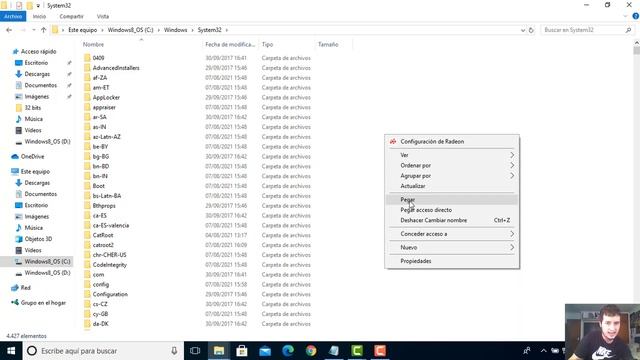Expand the Agrupar por submenu arrow
This screenshot has height=360, width=640.
pos(512,176)
